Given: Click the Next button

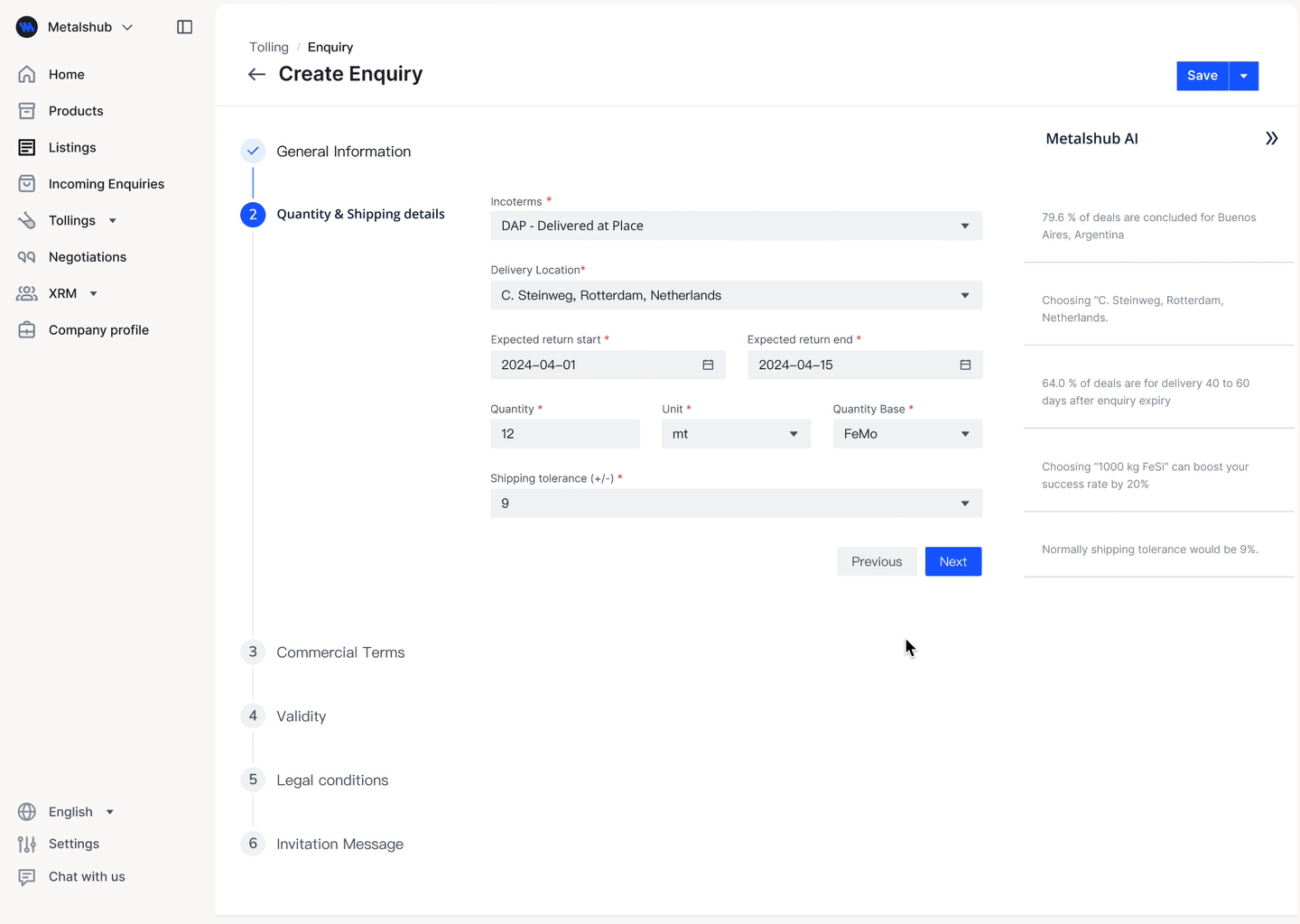Looking at the screenshot, I should tap(952, 561).
